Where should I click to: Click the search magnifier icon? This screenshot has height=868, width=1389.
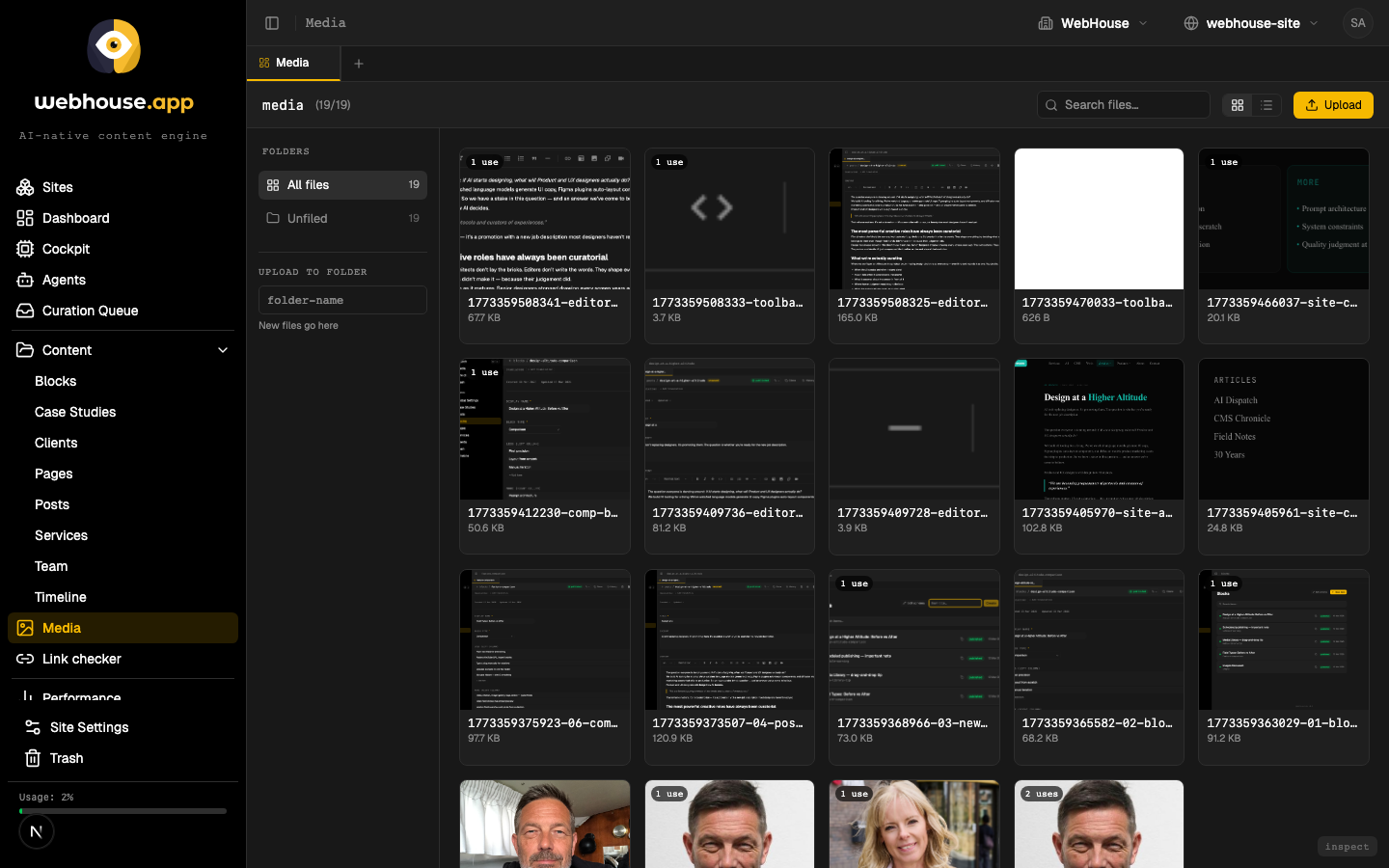(1051, 105)
